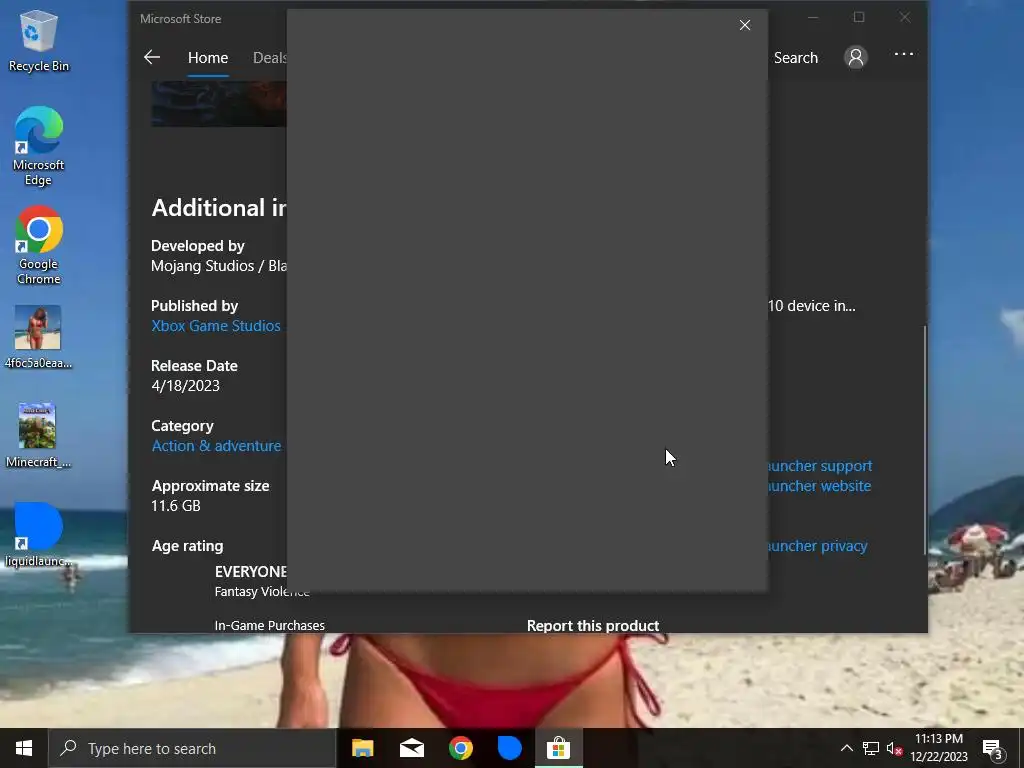1024x768 pixels.
Task: Select the 11.6 GB size value
Action: (x=176, y=506)
